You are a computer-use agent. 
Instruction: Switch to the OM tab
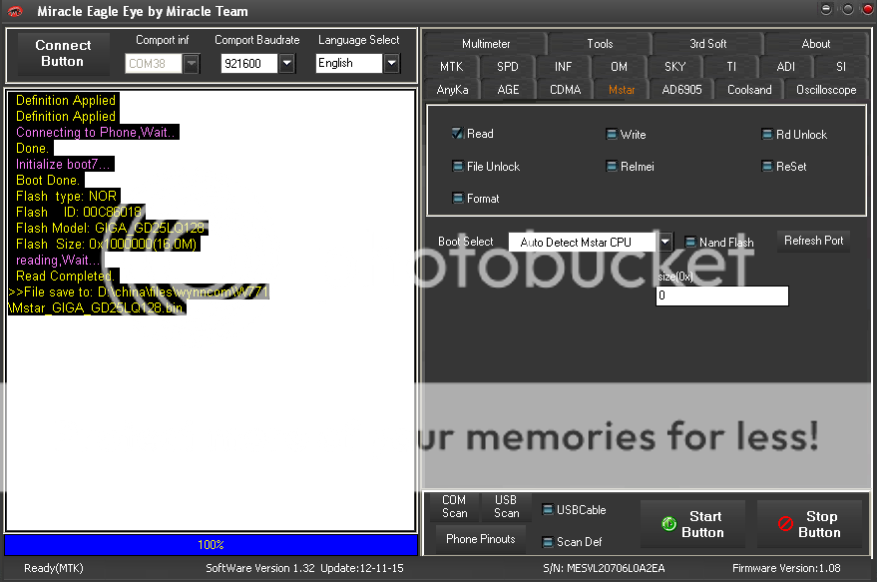(619, 67)
